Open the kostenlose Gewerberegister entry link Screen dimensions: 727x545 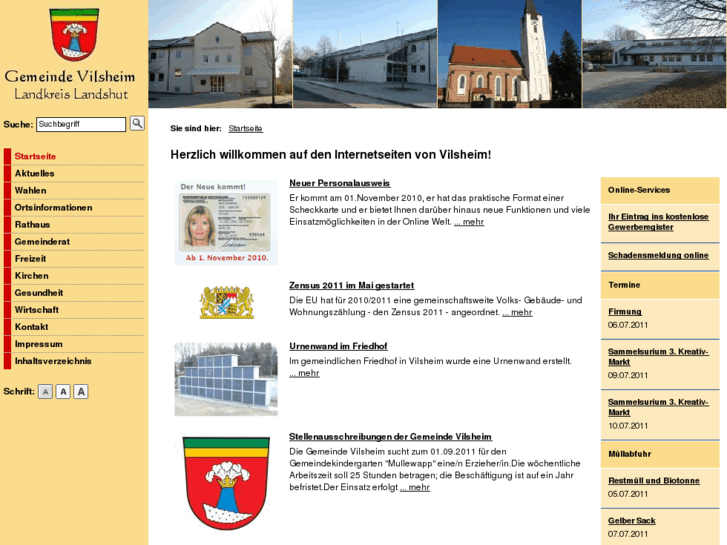pyautogui.click(x=658, y=222)
